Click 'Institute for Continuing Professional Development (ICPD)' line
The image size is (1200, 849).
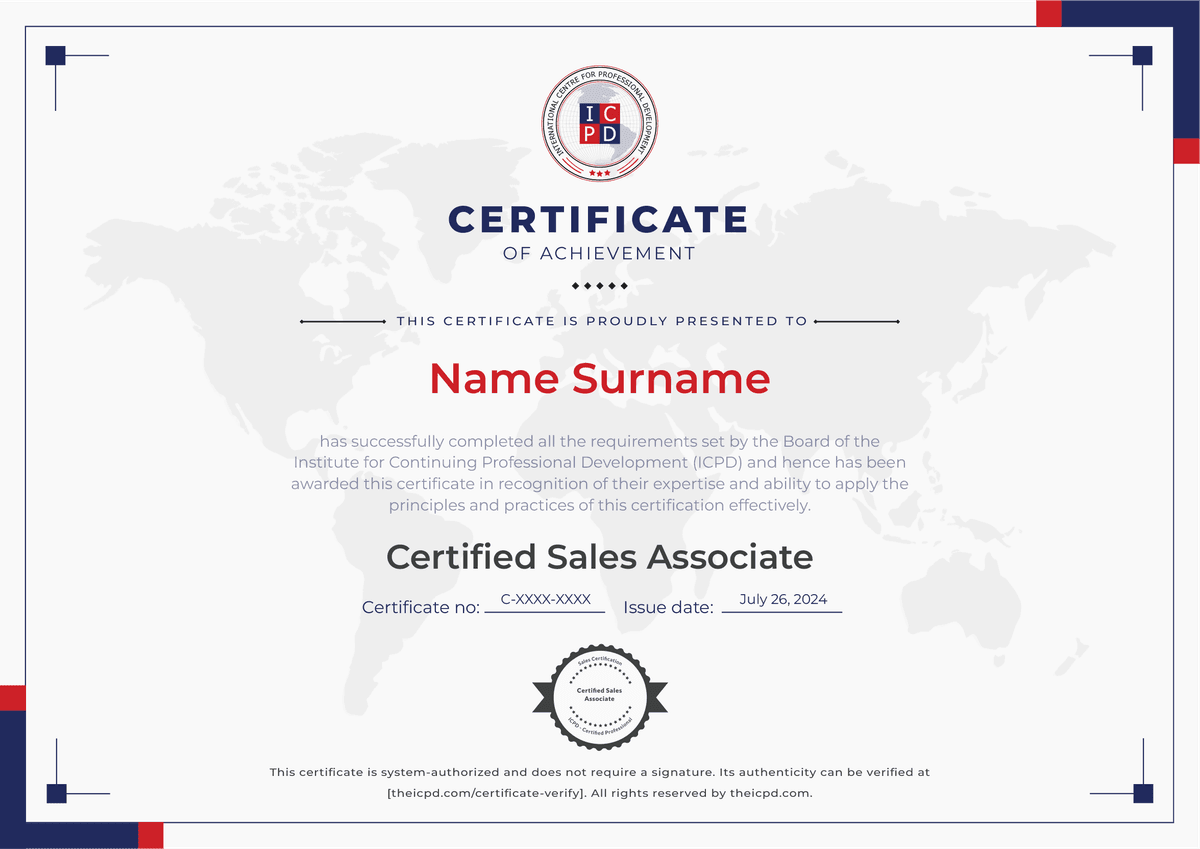point(600,462)
